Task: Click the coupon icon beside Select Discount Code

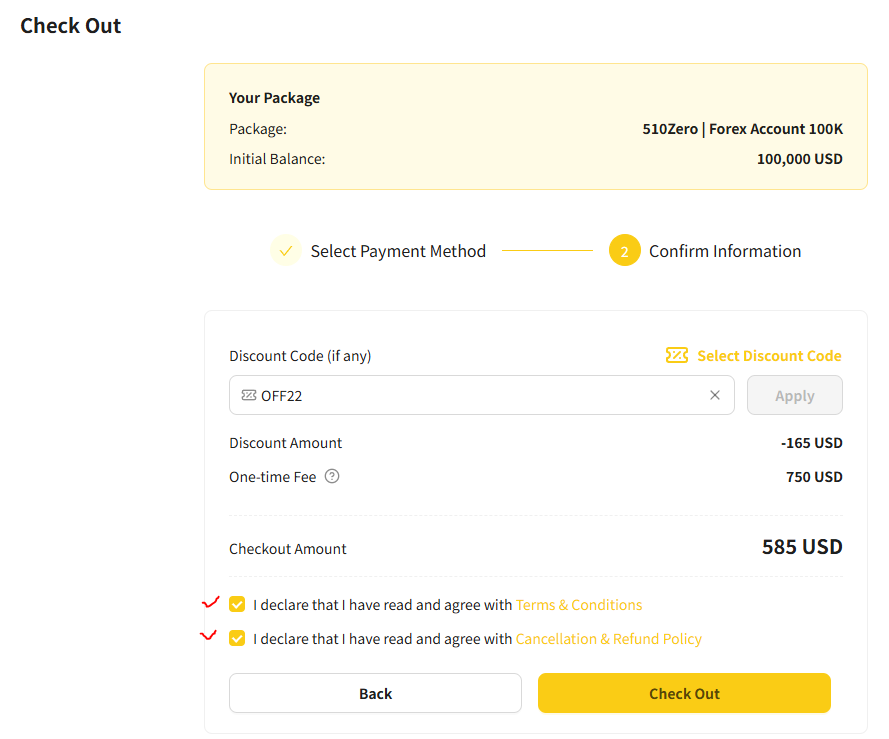Action: pyautogui.click(x=676, y=356)
